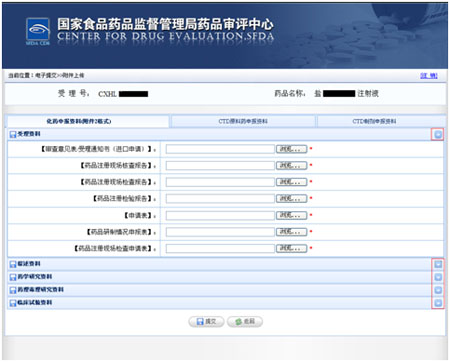The height and width of the screenshot is (362, 450).
Task: Click the save icon beside 综述资料
Action: click(x=13, y=264)
